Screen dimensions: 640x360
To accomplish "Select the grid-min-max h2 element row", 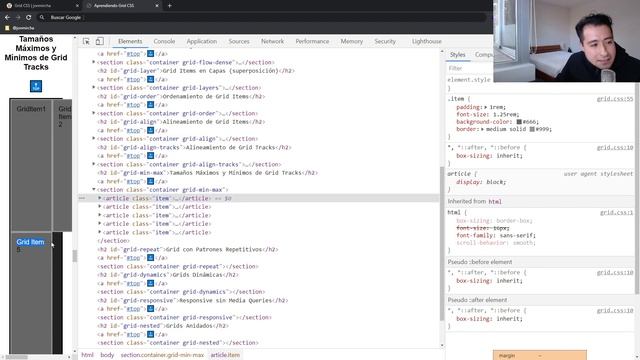I will pos(207,173).
